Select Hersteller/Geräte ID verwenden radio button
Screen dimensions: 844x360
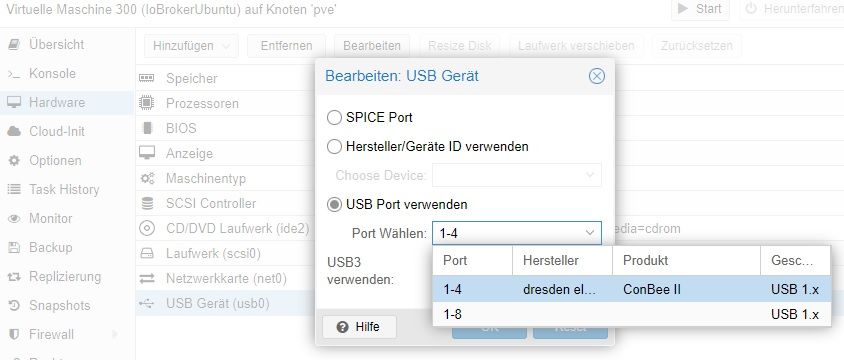(x=334, y=146)
